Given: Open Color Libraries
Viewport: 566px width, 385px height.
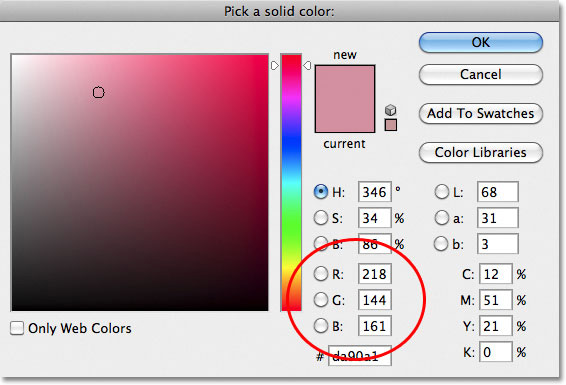Looking at the screenshot, I should coord(481,153).
